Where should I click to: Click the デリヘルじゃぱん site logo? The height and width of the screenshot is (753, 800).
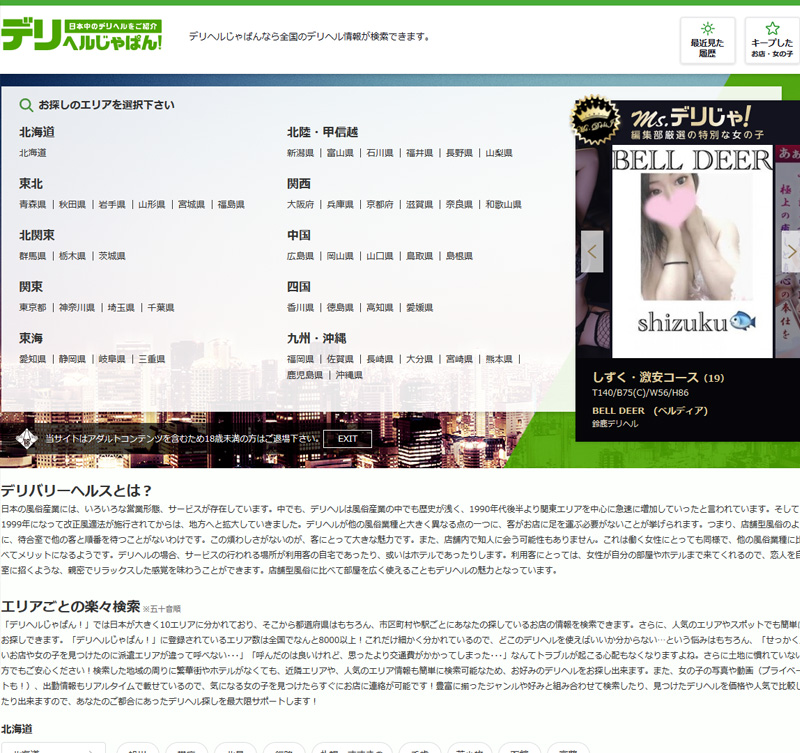[x=82, y=35]
